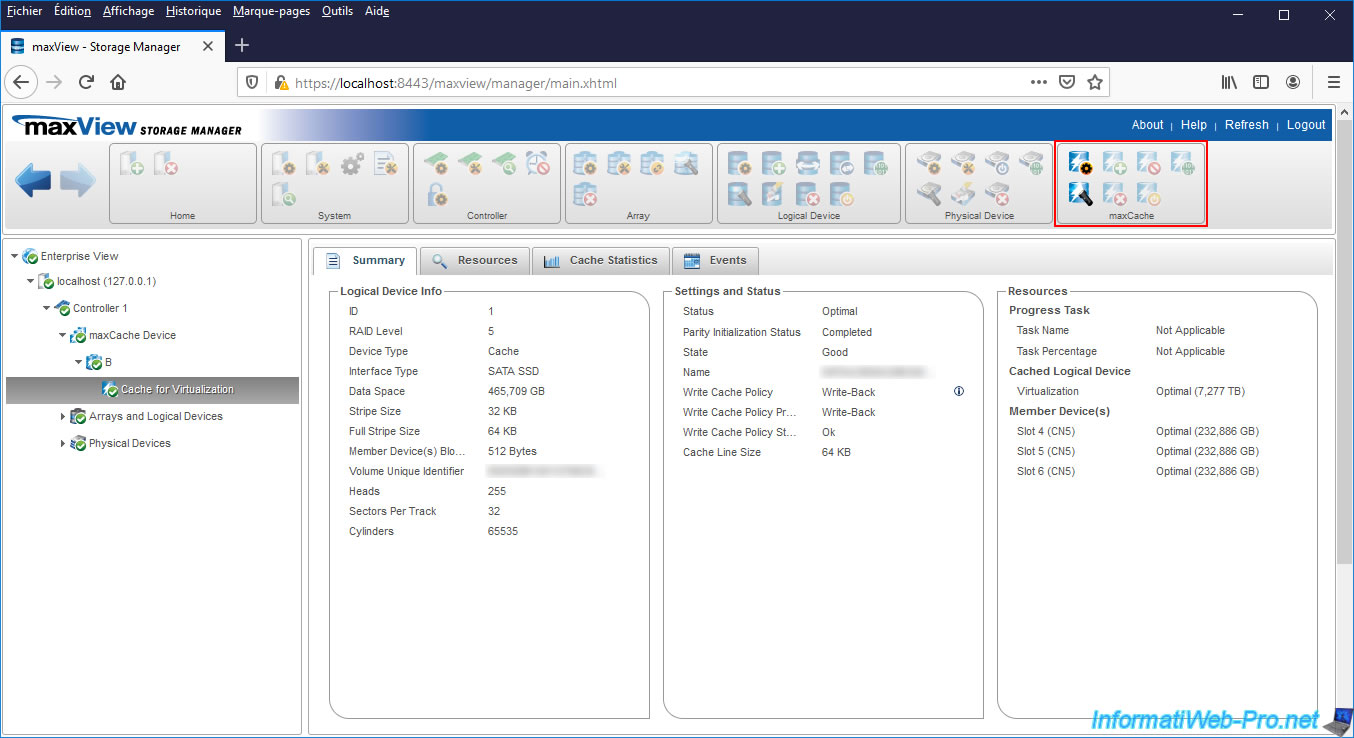
Task: Click the Controller settings icon
Action: (437, 163)
